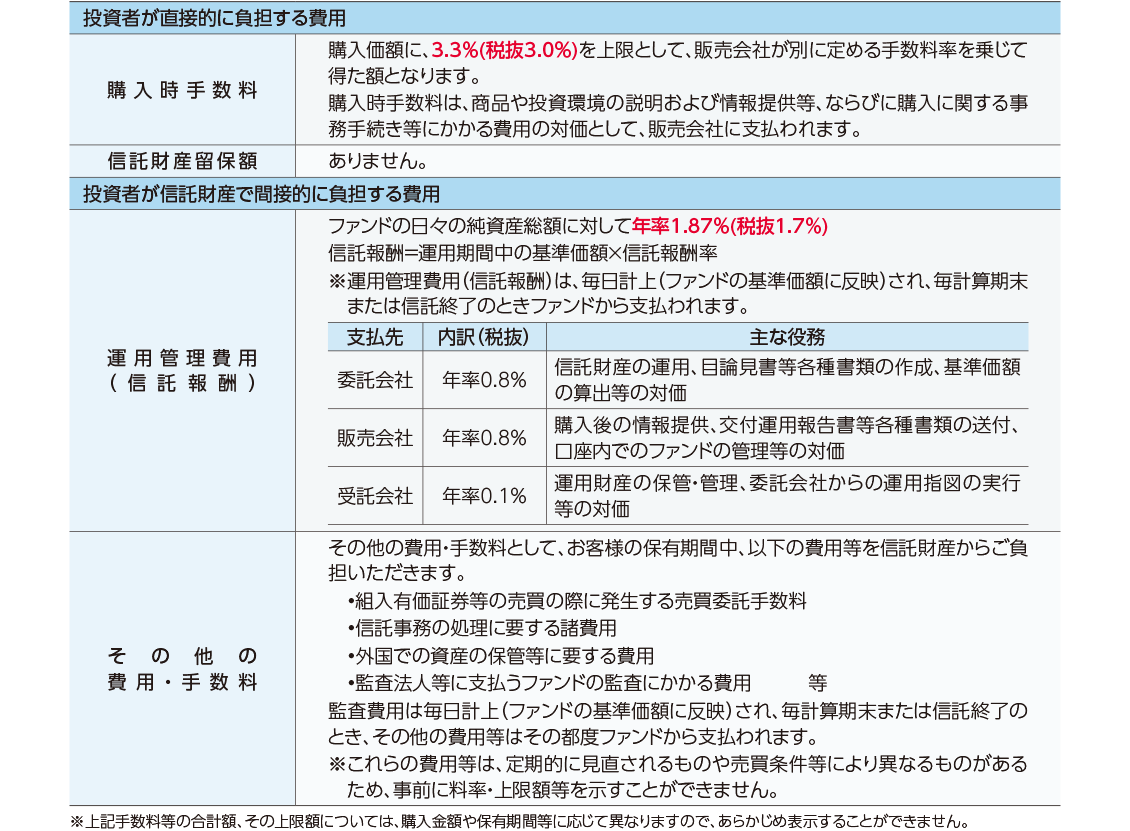Select the 購入時手数料 row label

pyautogui.click(x=182, y=90)
